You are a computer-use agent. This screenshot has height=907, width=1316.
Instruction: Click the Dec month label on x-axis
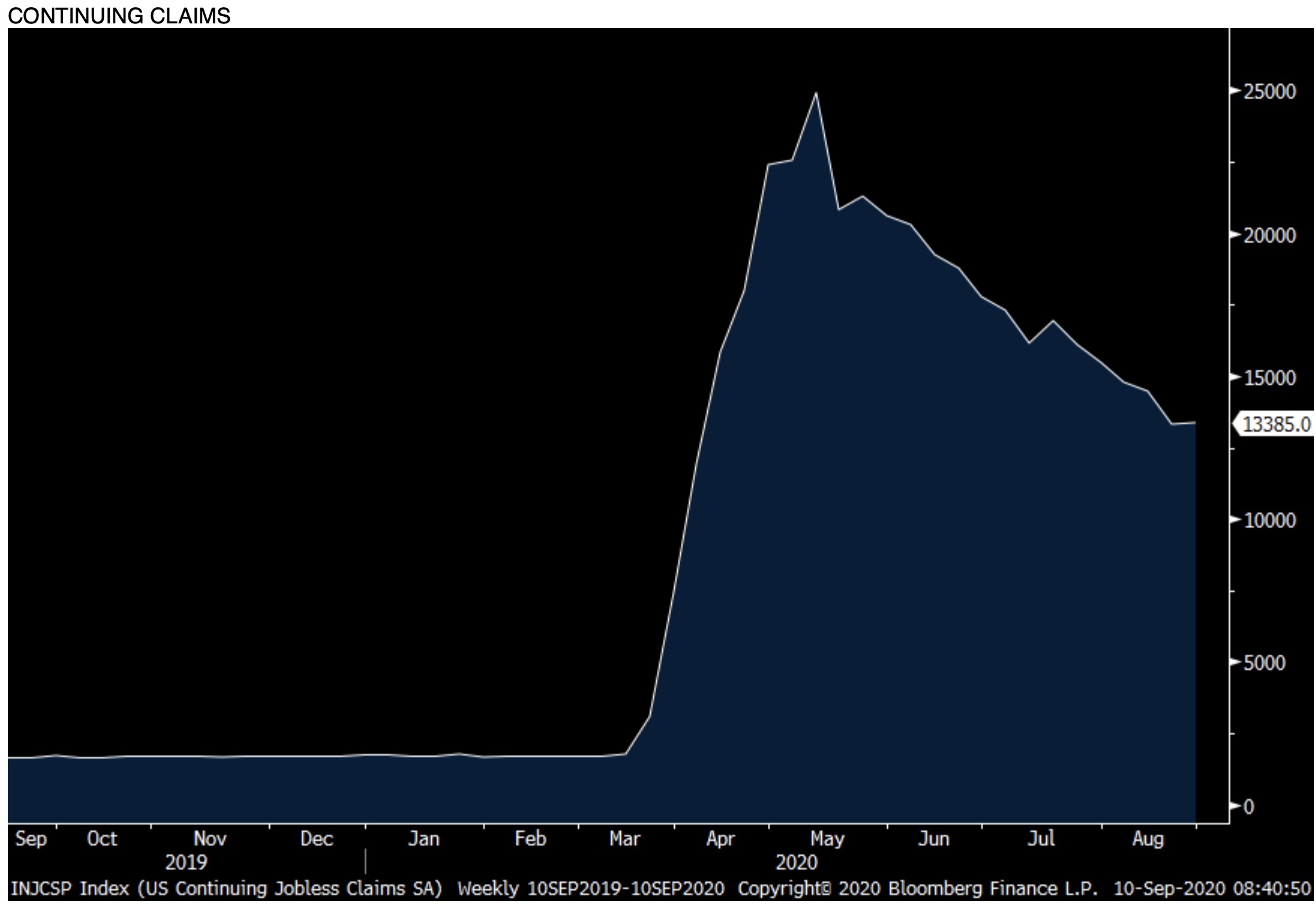(316, 839)
